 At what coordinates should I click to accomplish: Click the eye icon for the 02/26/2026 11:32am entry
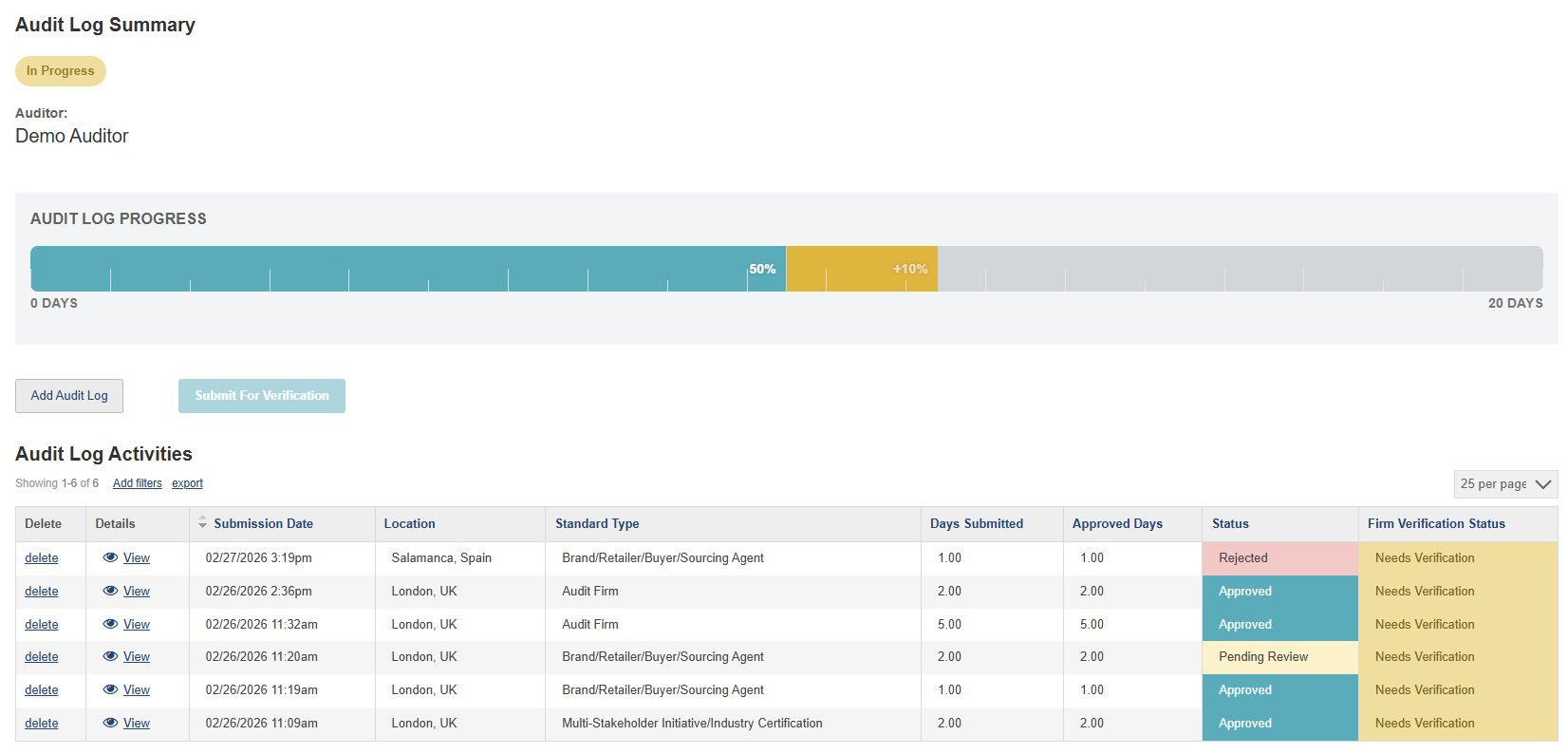click(x=110, y=624)
